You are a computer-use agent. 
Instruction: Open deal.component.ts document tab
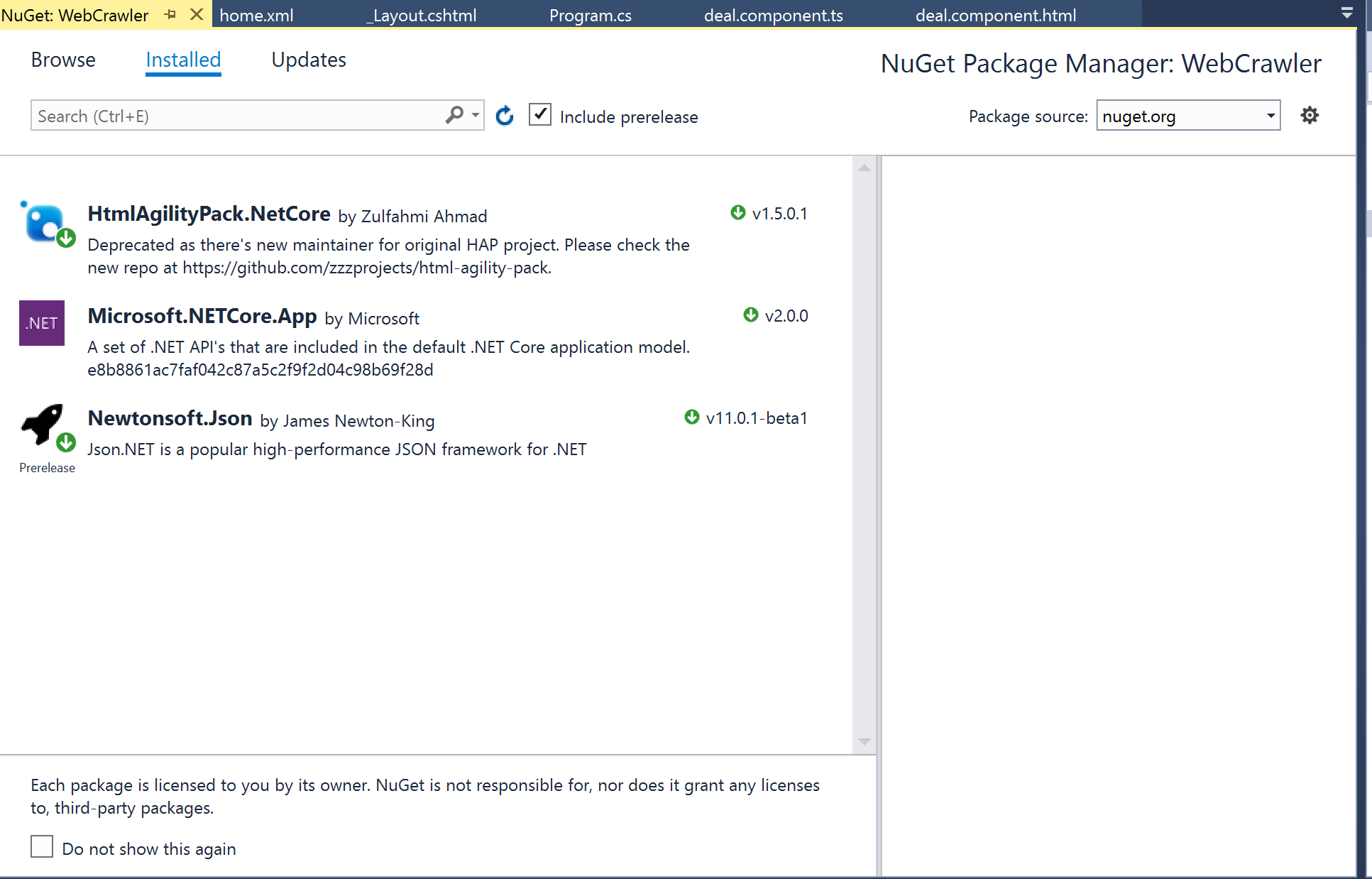(x=774, y=15)
